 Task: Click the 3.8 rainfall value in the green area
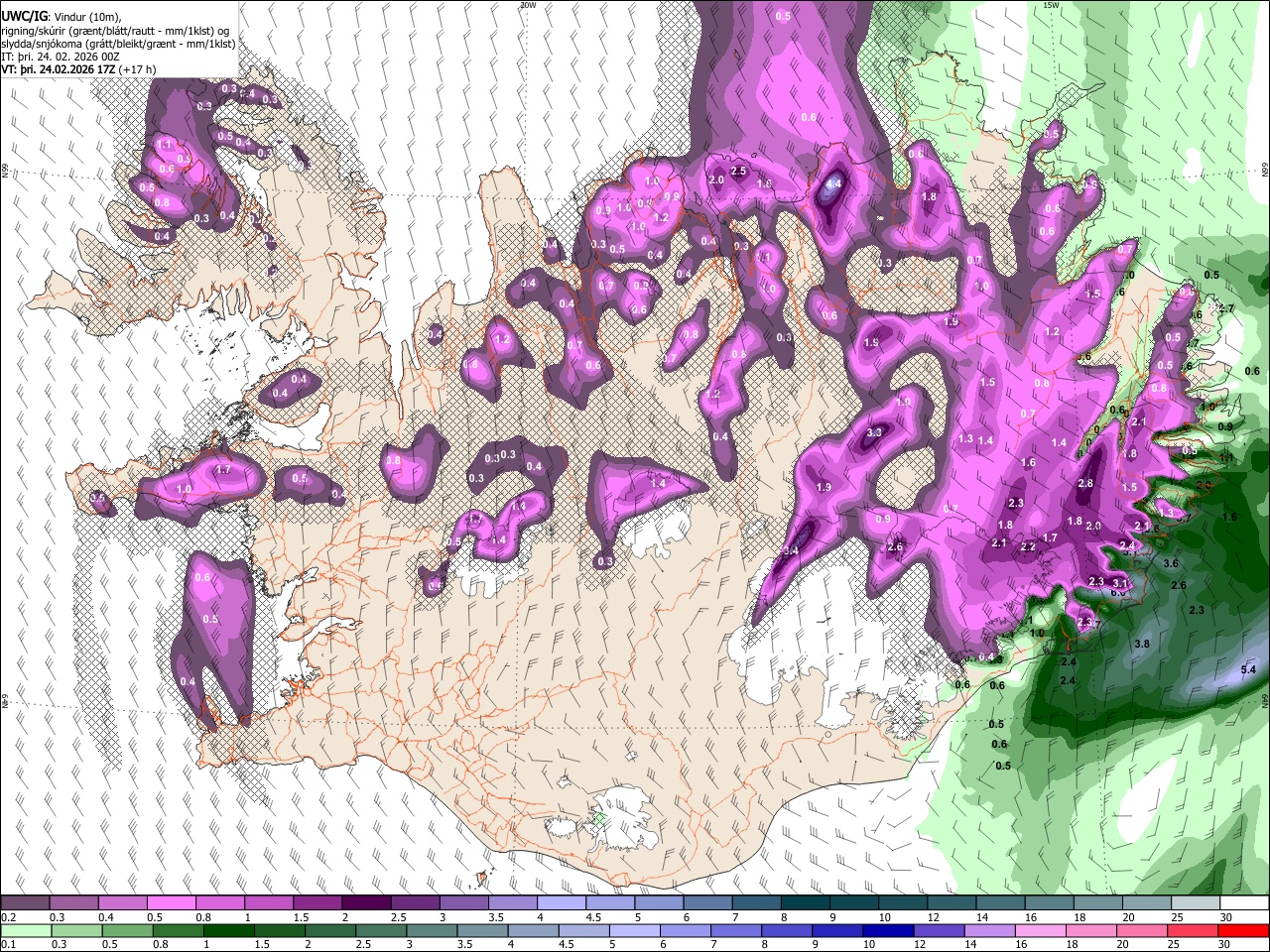[x=1142, y=644]
